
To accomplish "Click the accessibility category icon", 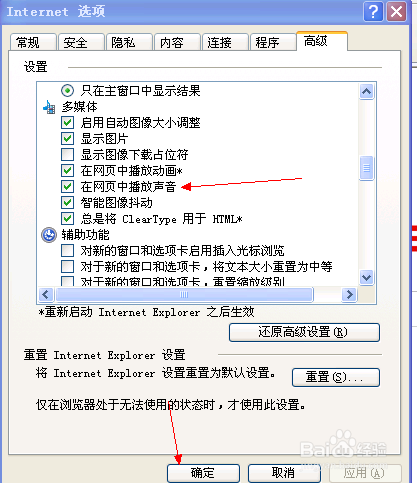I will coord(49,235).
